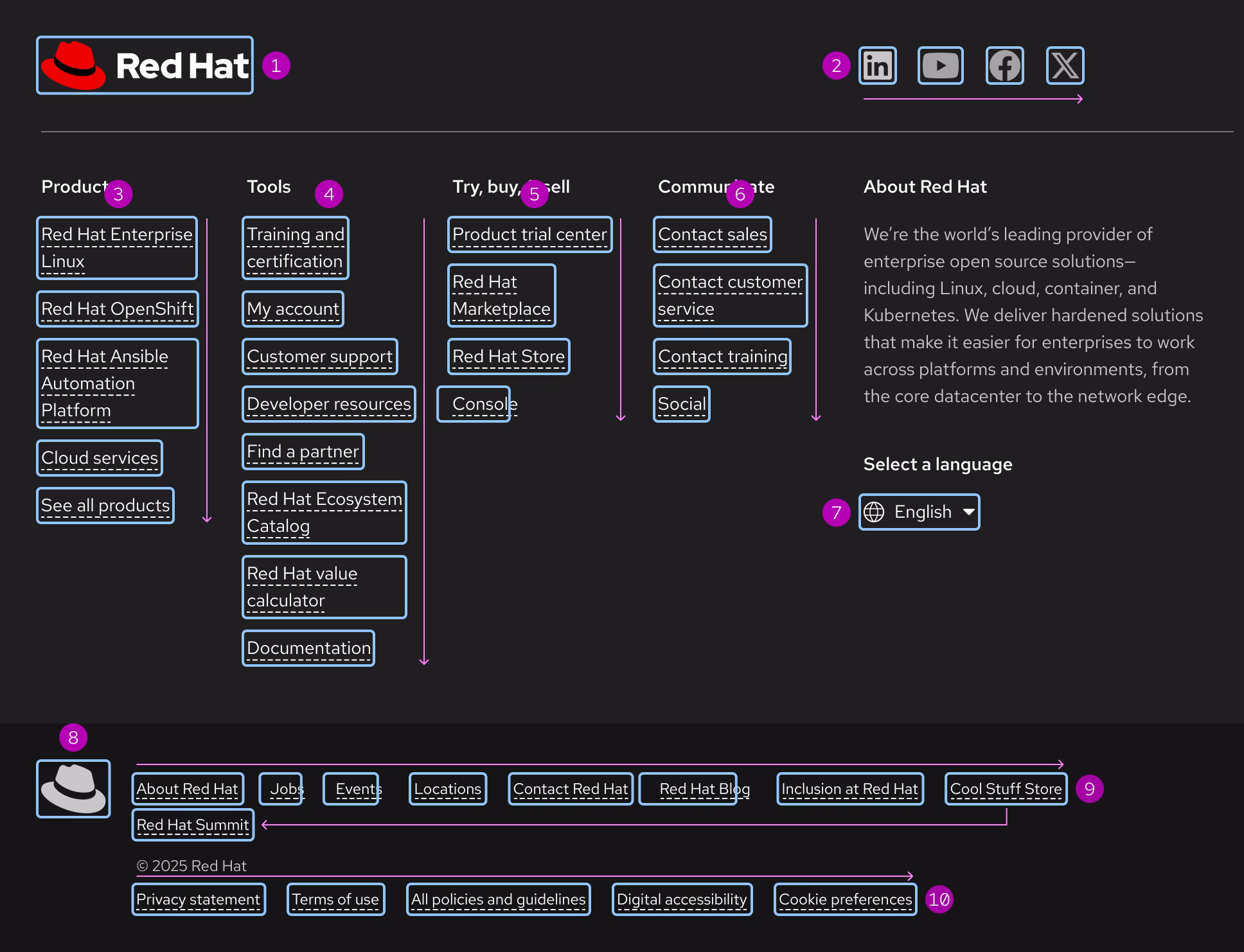Open the Facebook social icon
The height and width of the screenshot is (952, 1244).
[x=1004, y=66]
